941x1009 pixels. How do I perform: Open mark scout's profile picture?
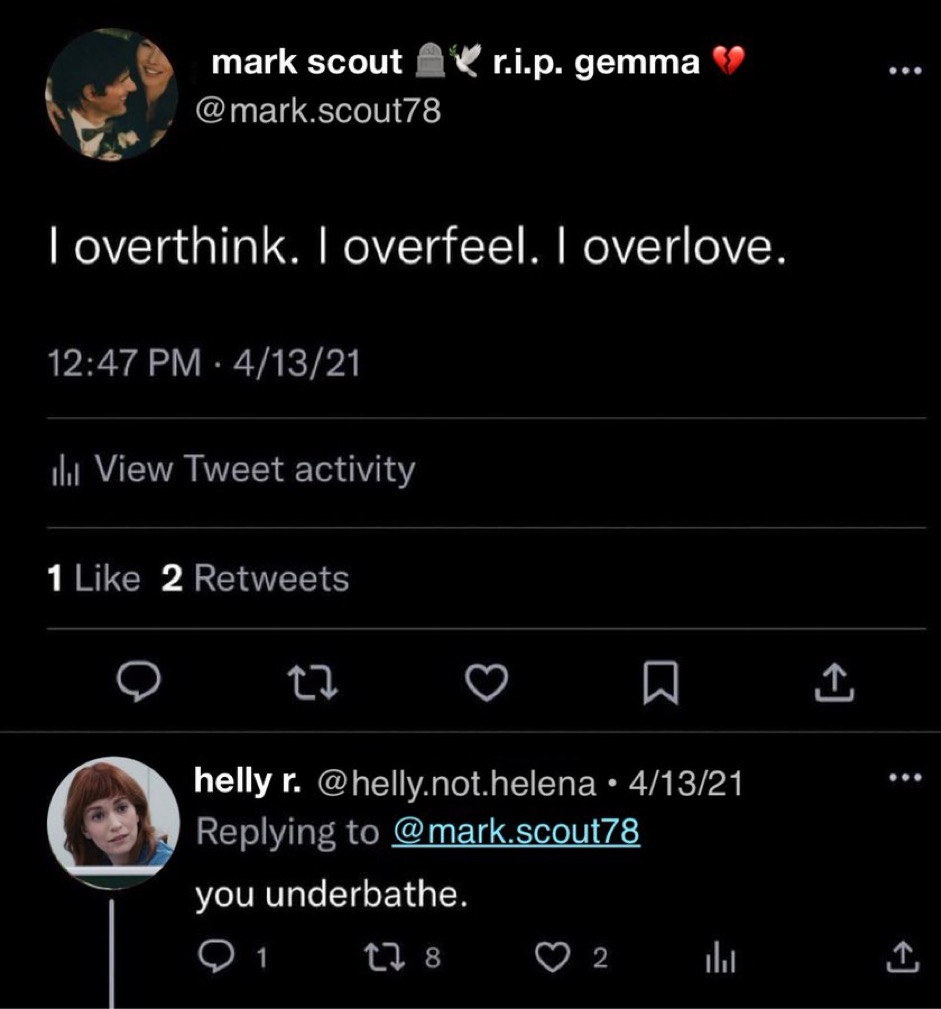pyautogui.click(x=111, y=94)
